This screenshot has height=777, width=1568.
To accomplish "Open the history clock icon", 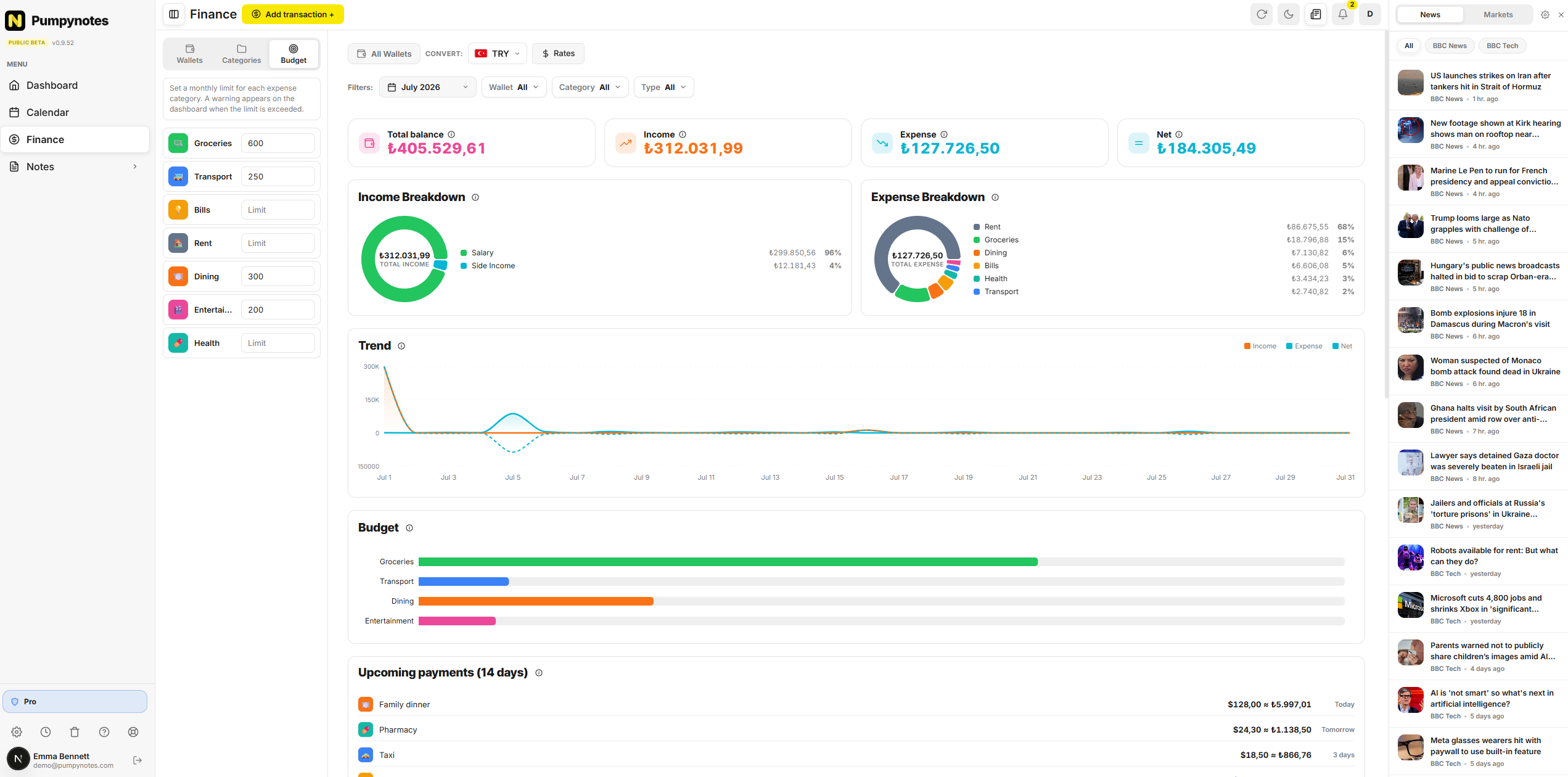I will (x=46, y=732).
